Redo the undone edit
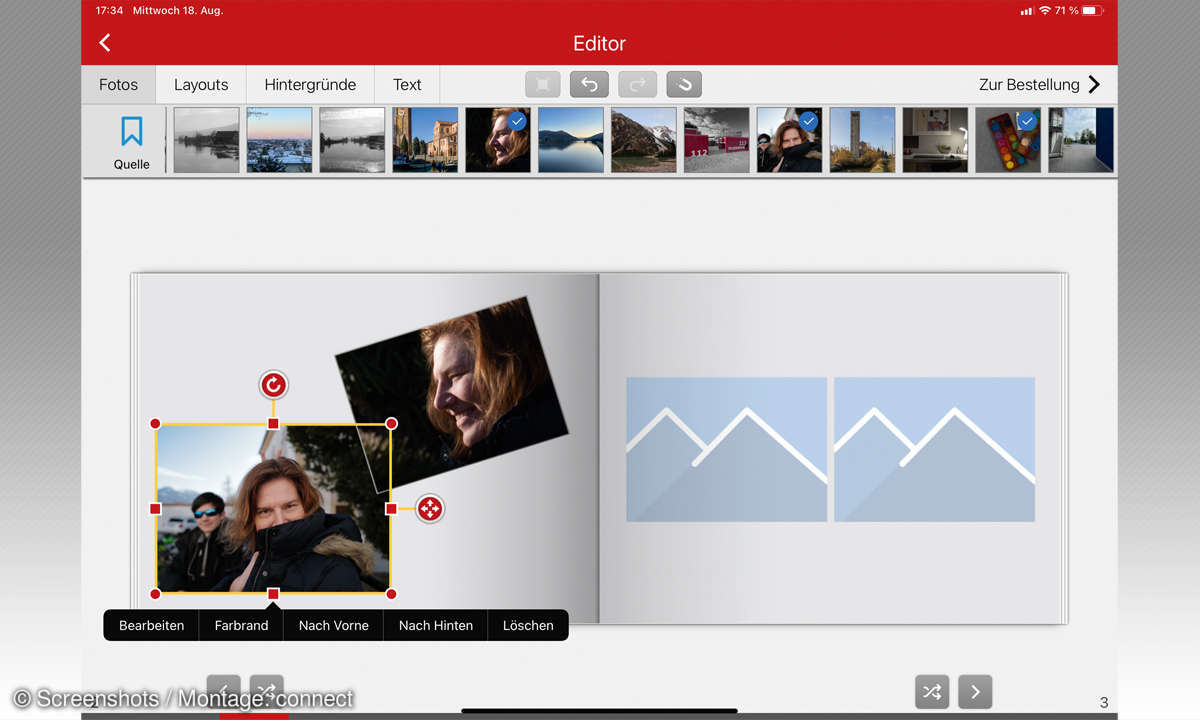Viewport: 1200px width, 720px height. 637,85
